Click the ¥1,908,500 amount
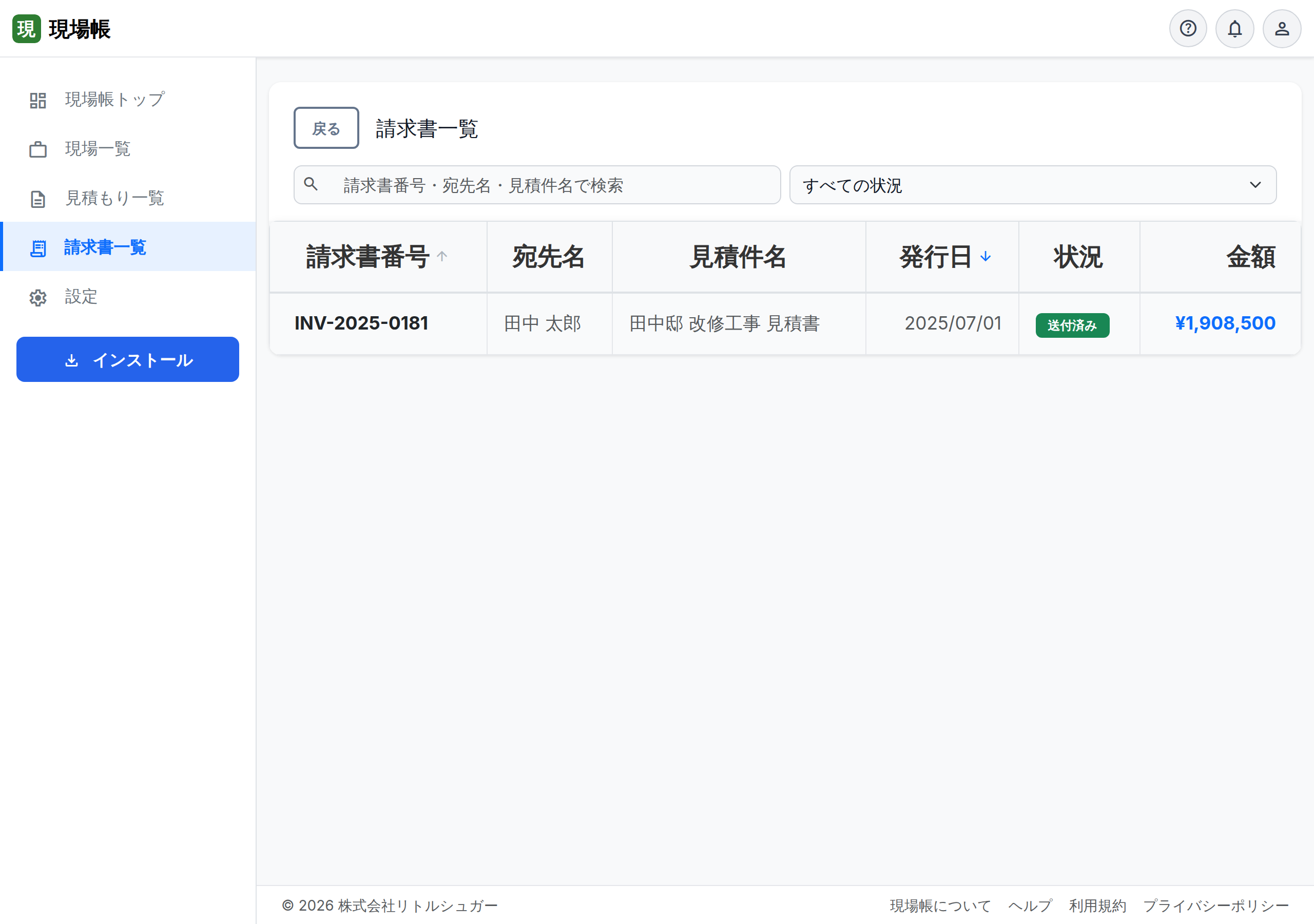1314x924 pixels. 1225,323
